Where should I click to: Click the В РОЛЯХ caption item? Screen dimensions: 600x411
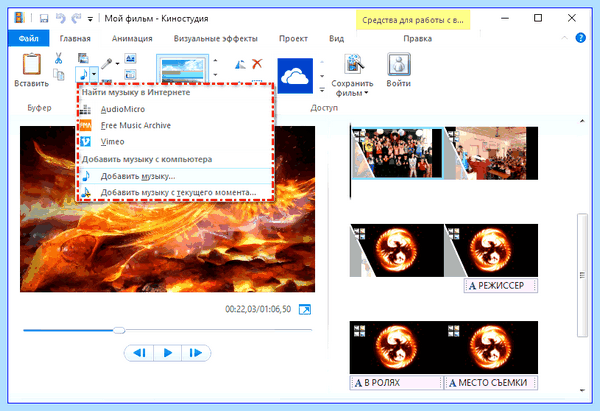tap(396, 383)
